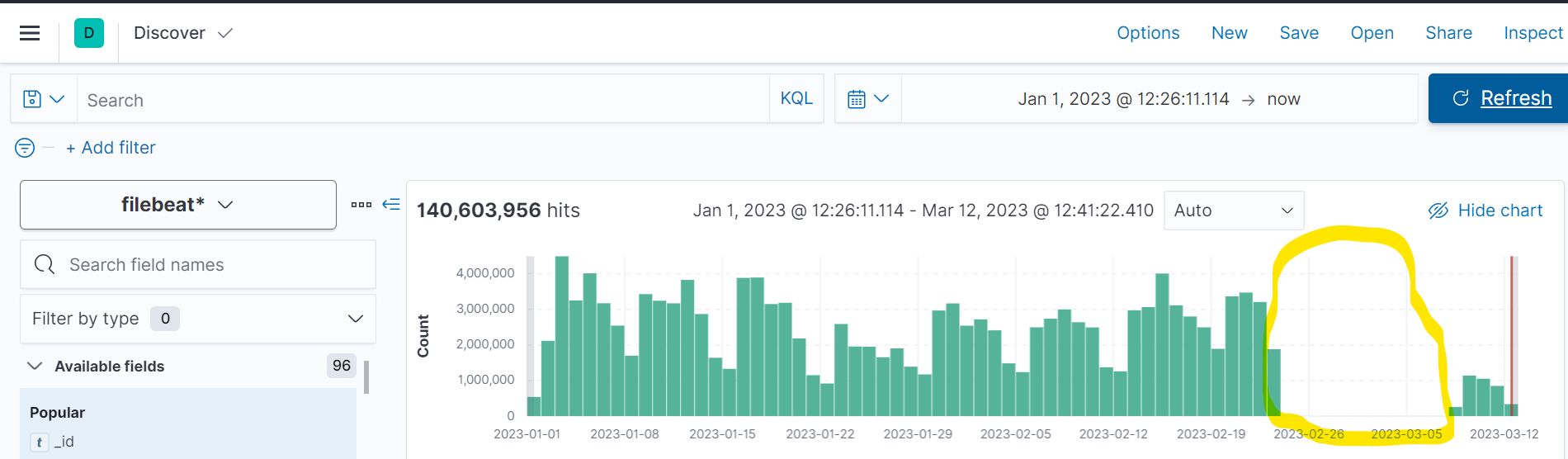Collapse the Available fields section

pyautogui.click(x=35, y=366)
